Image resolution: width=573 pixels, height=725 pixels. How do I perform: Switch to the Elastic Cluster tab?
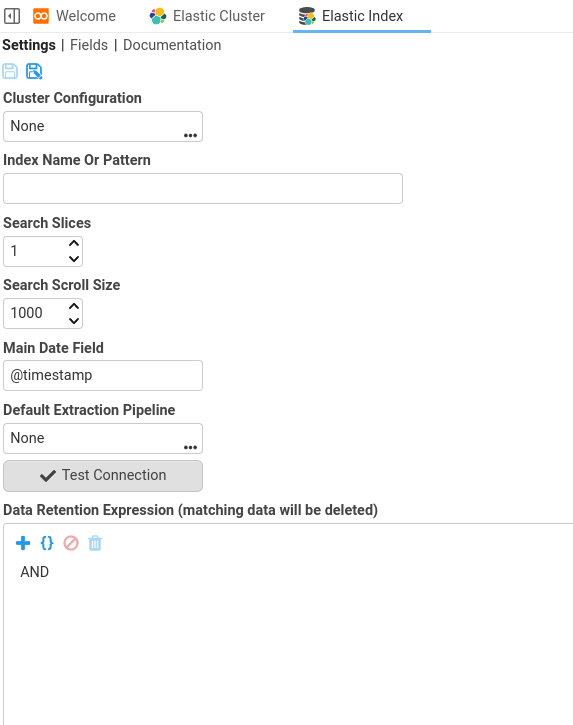click(x=207, y=16)
